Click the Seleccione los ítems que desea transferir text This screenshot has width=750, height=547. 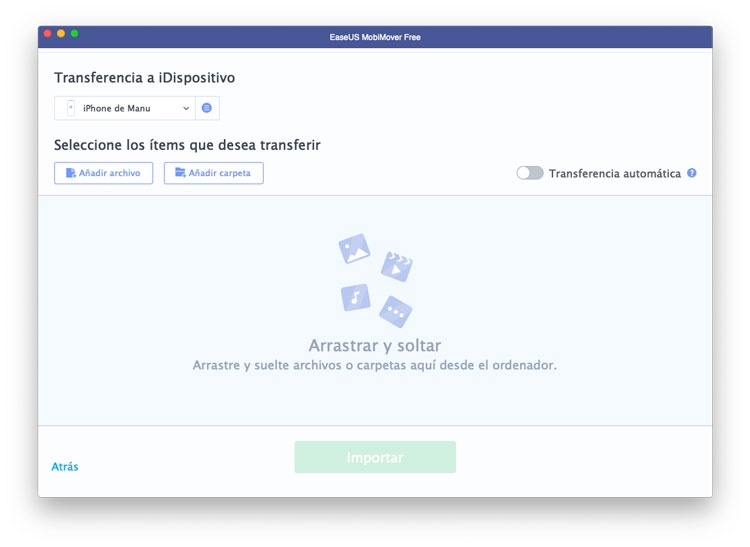(x=187, y=145)
